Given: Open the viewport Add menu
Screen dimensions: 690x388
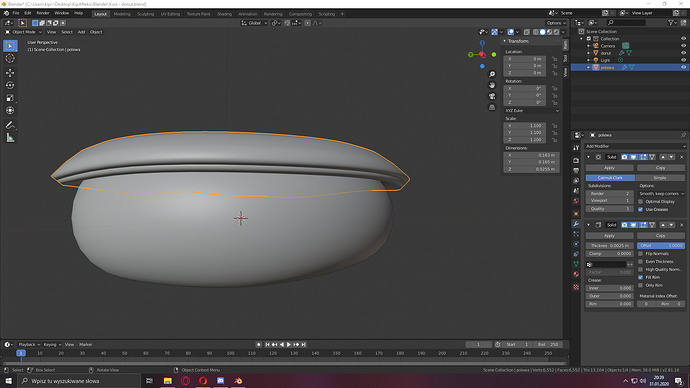Looking at the screenshot, I should [81, 32].
